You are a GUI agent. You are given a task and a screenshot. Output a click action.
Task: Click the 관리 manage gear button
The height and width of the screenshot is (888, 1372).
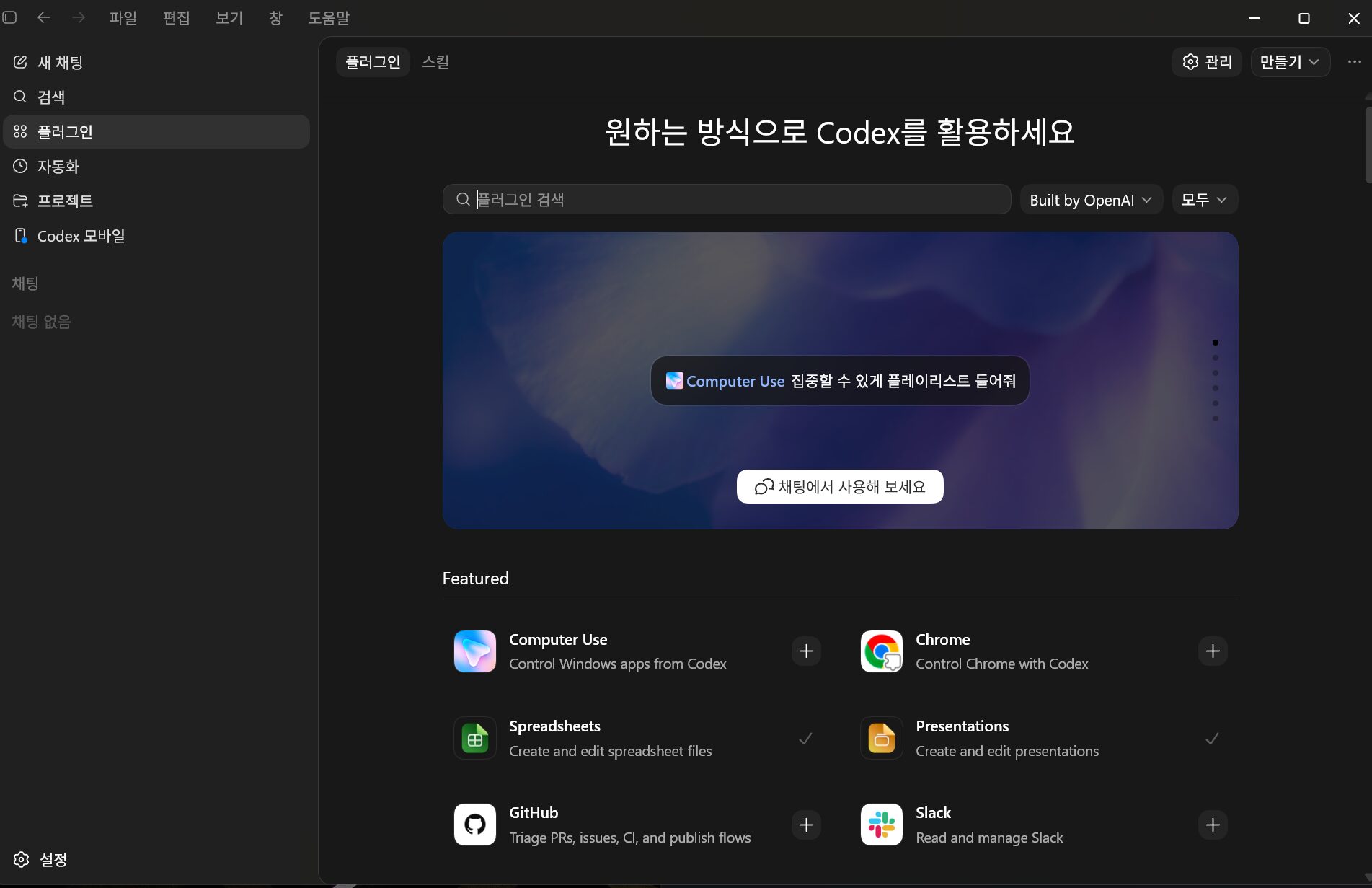tap(1207, 62)
